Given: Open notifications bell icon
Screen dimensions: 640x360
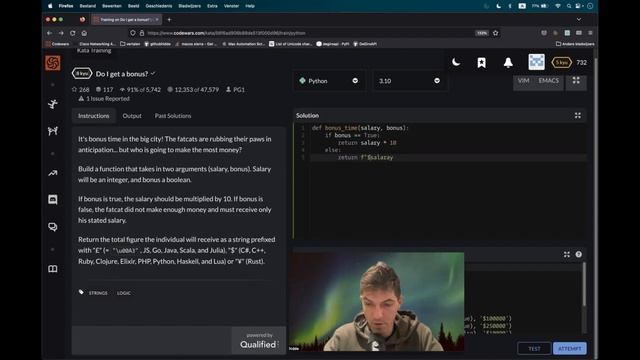Looking at the screenshot, I should [x=508, y=62].
